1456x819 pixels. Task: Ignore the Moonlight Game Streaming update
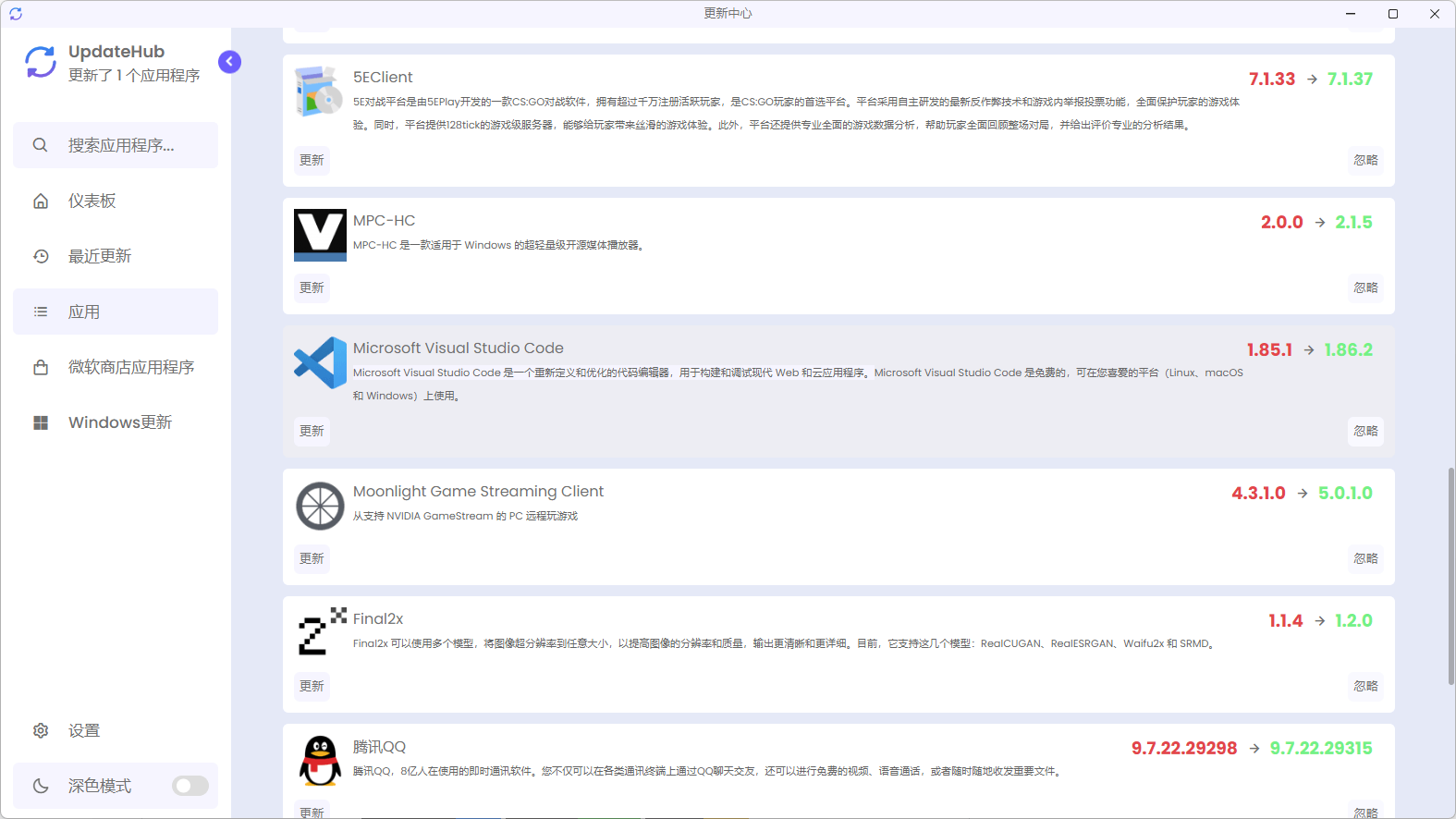click(1365, 558)
